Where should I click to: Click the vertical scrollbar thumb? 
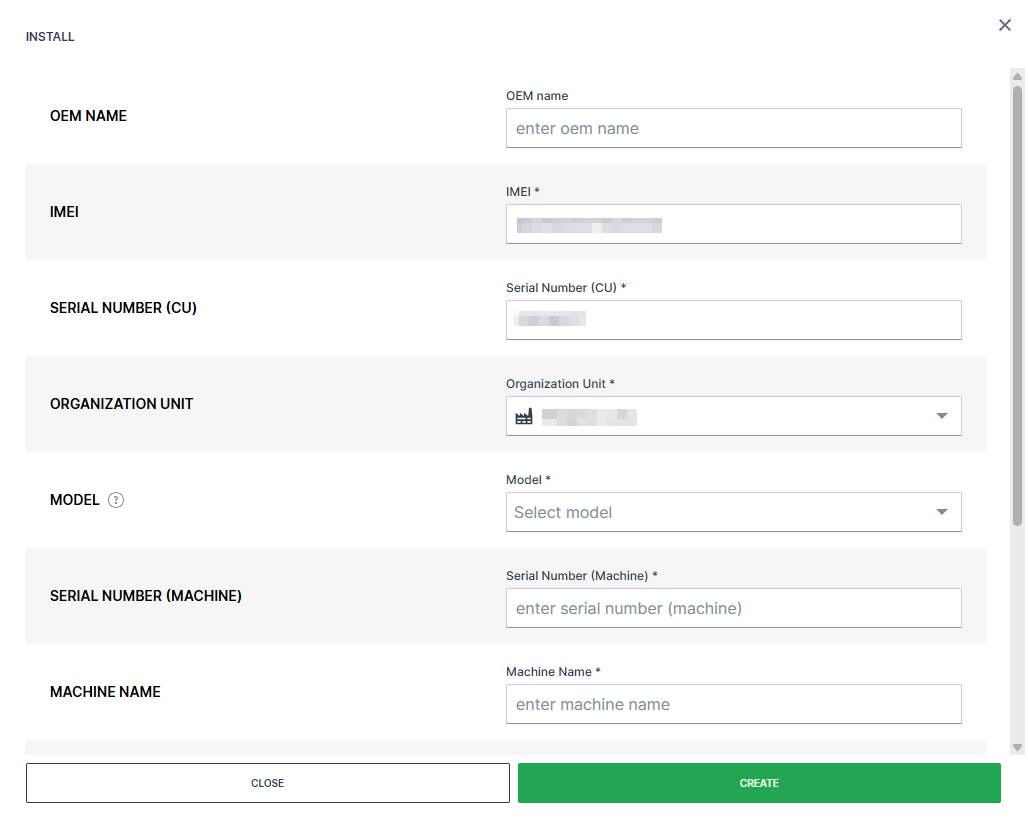point(1017,300)
